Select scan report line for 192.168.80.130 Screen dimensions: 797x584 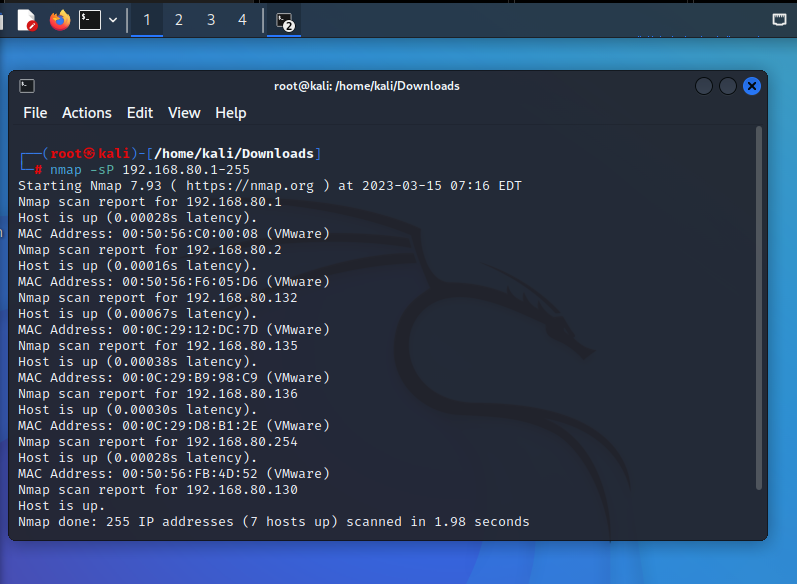pyautogui.click(x=158, y=490)
